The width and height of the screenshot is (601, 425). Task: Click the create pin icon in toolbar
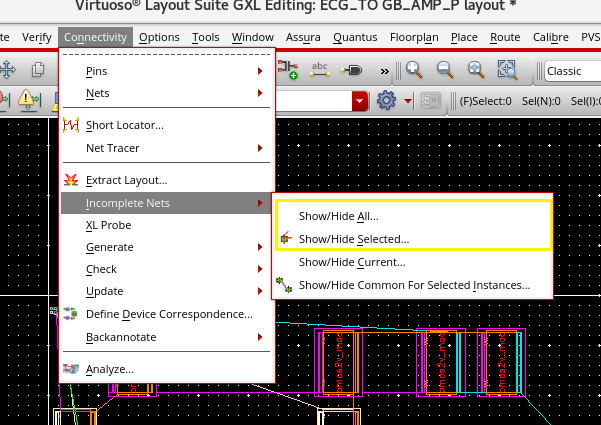click(351, 70)
